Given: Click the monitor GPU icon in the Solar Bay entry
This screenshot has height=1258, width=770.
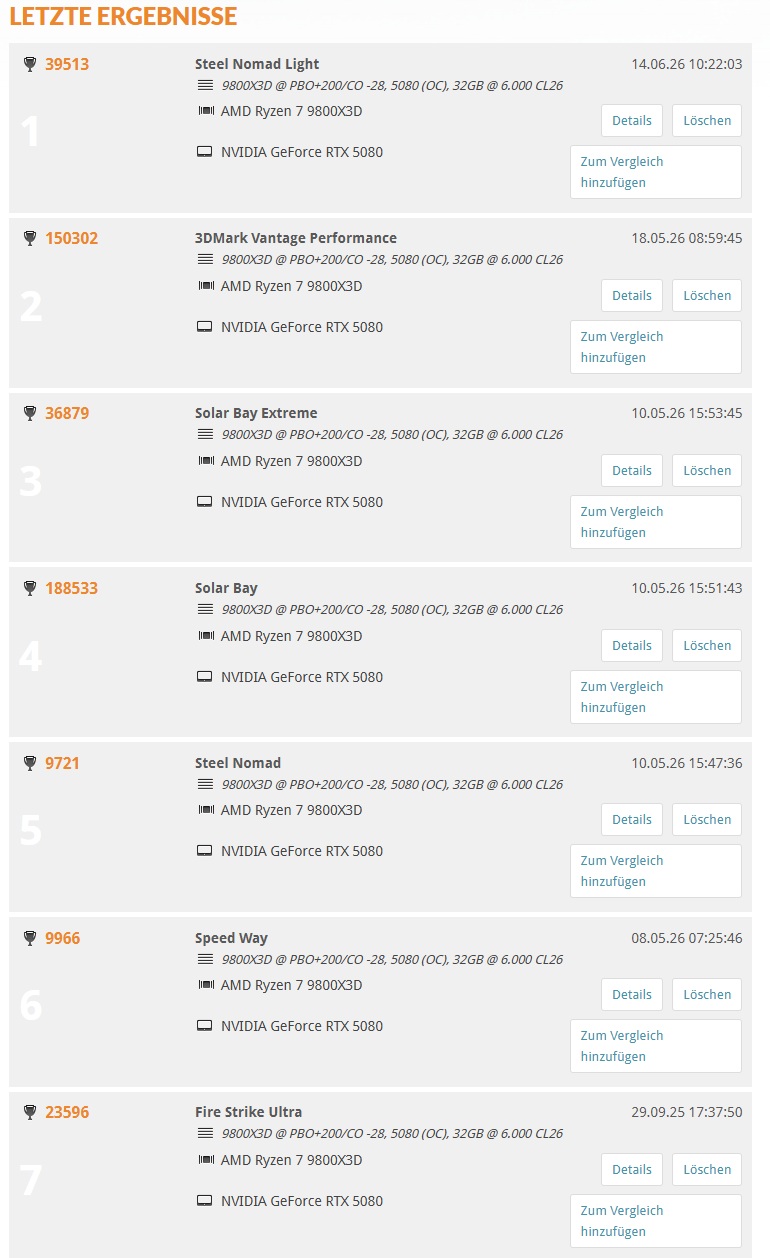Looking at the screenshot, I should tap(205, 677).
